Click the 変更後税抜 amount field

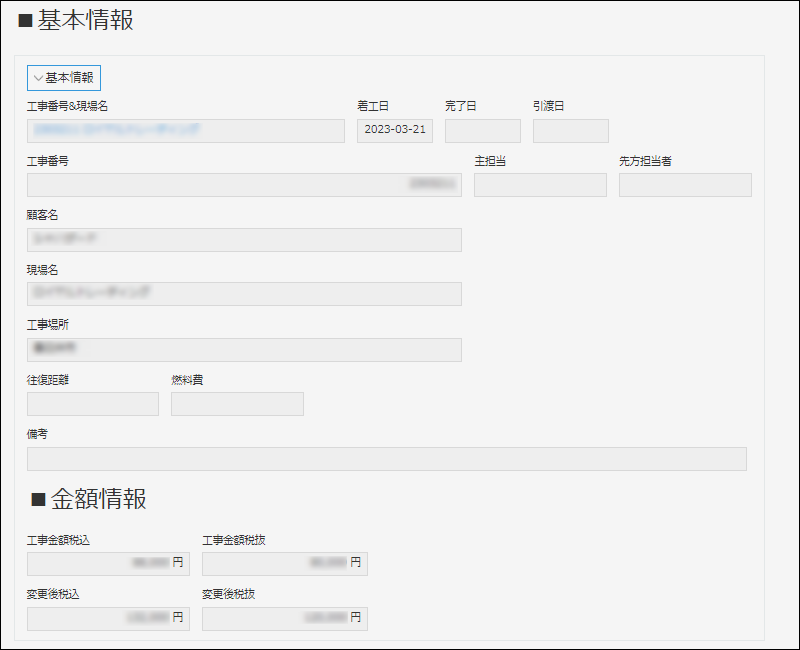[x=284, y=619]
